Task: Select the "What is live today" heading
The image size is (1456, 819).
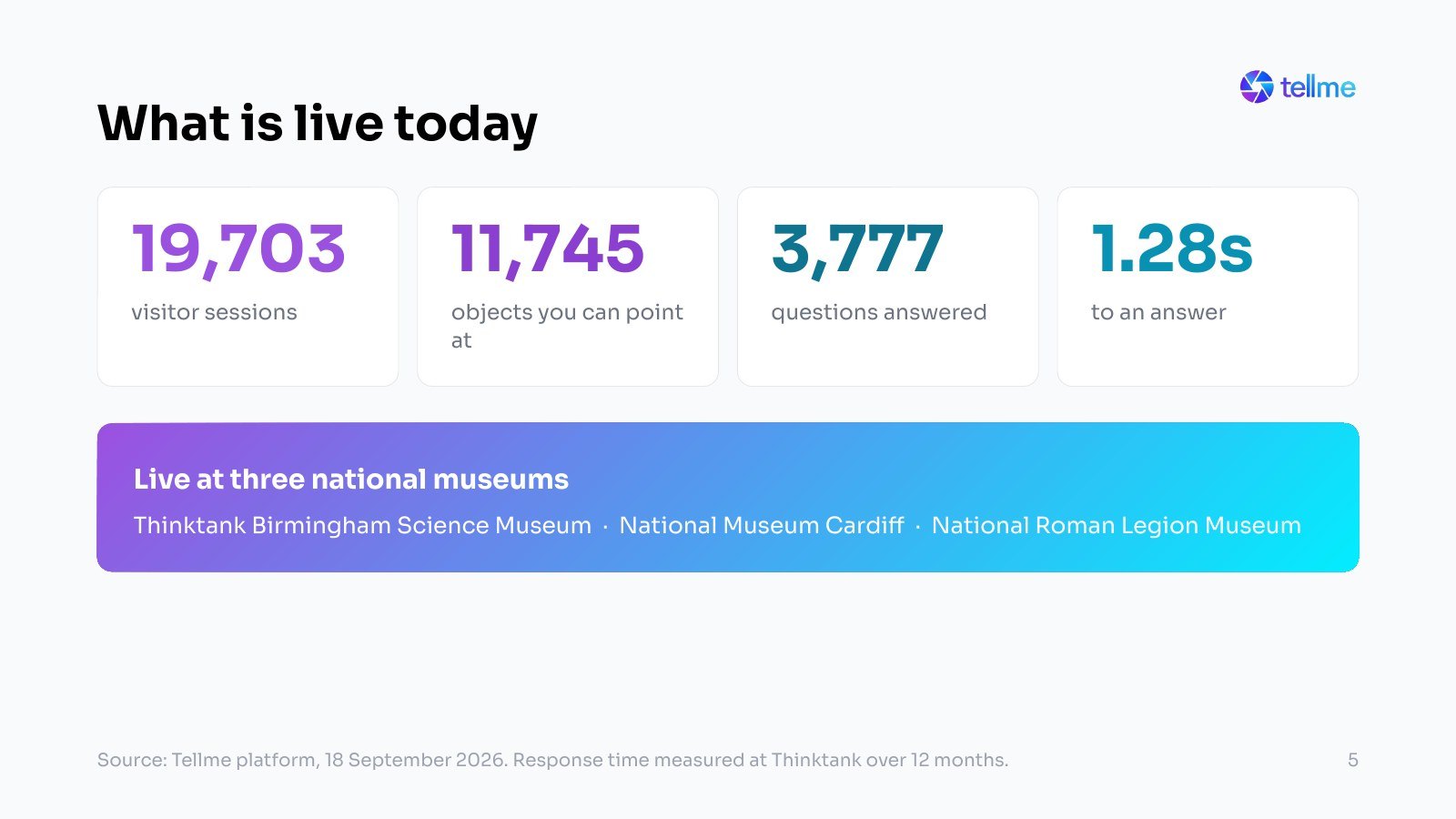Action: pos(318,124)
